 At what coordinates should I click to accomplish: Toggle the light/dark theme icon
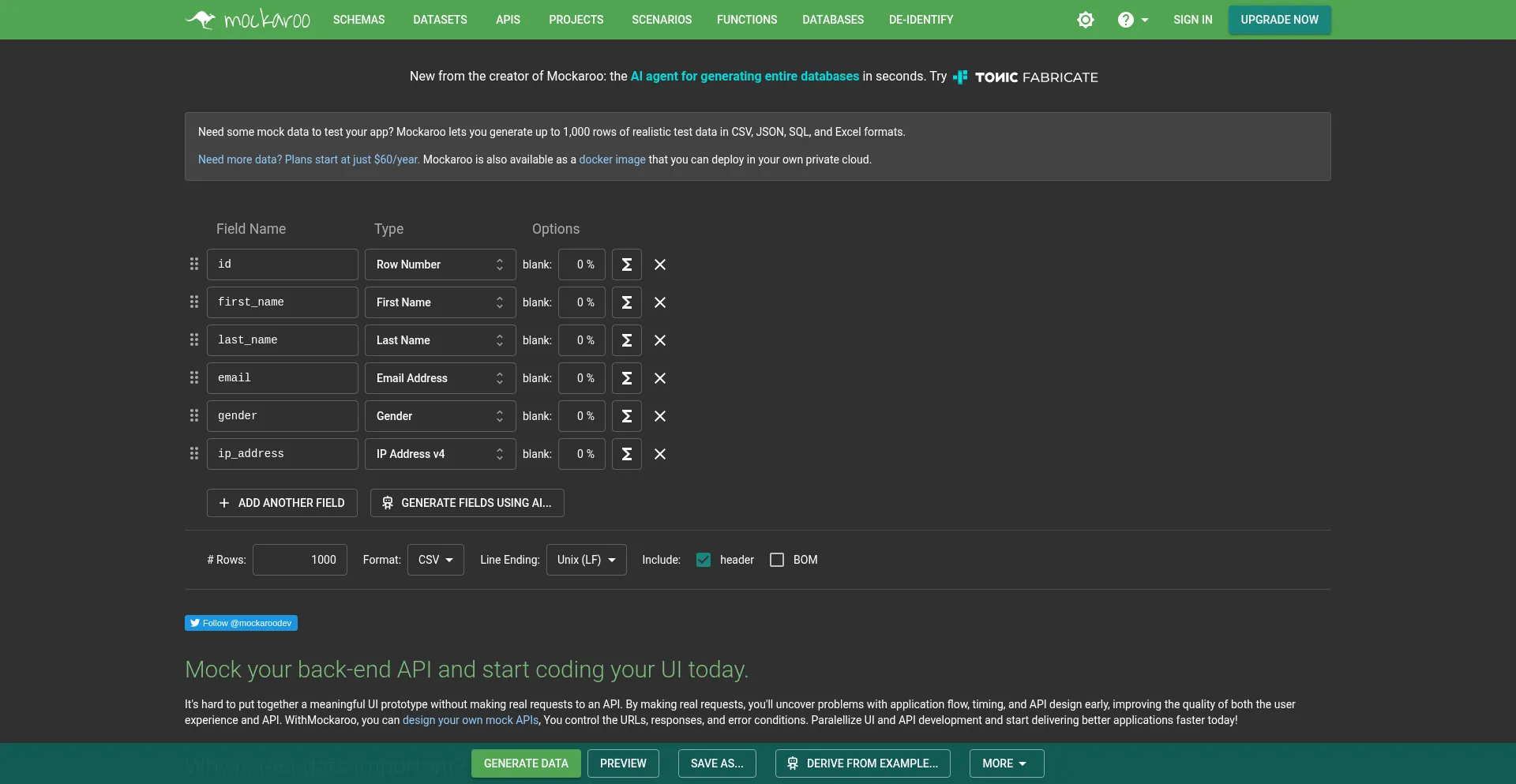coord(1086,20)
